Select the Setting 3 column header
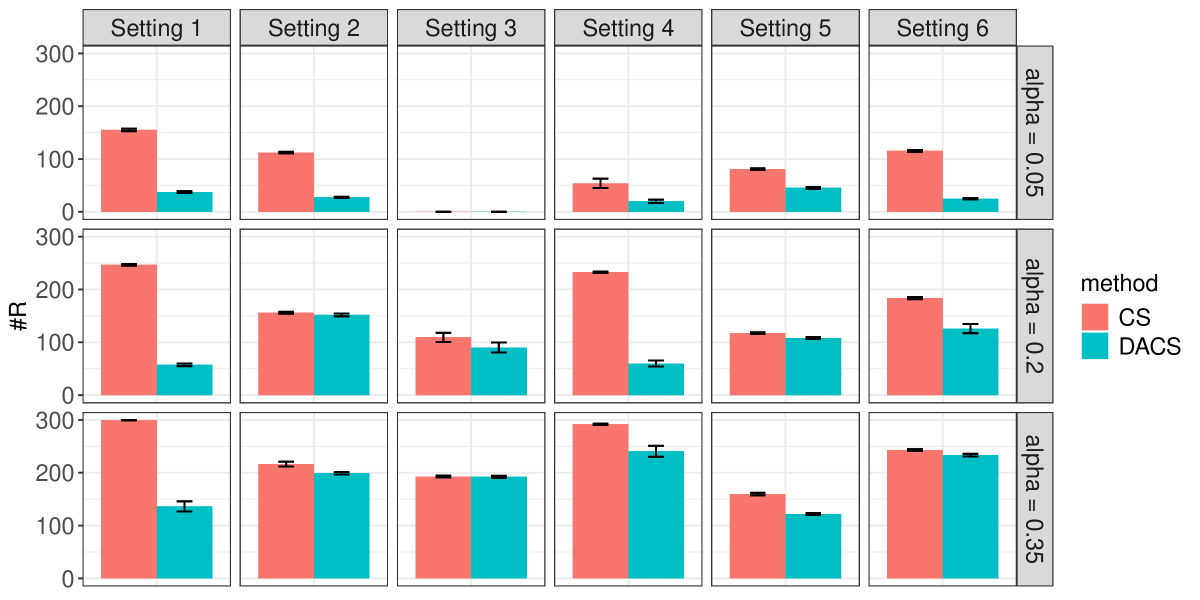The image size is (1200, 600). pyautogui.click(x=471, y=28)
